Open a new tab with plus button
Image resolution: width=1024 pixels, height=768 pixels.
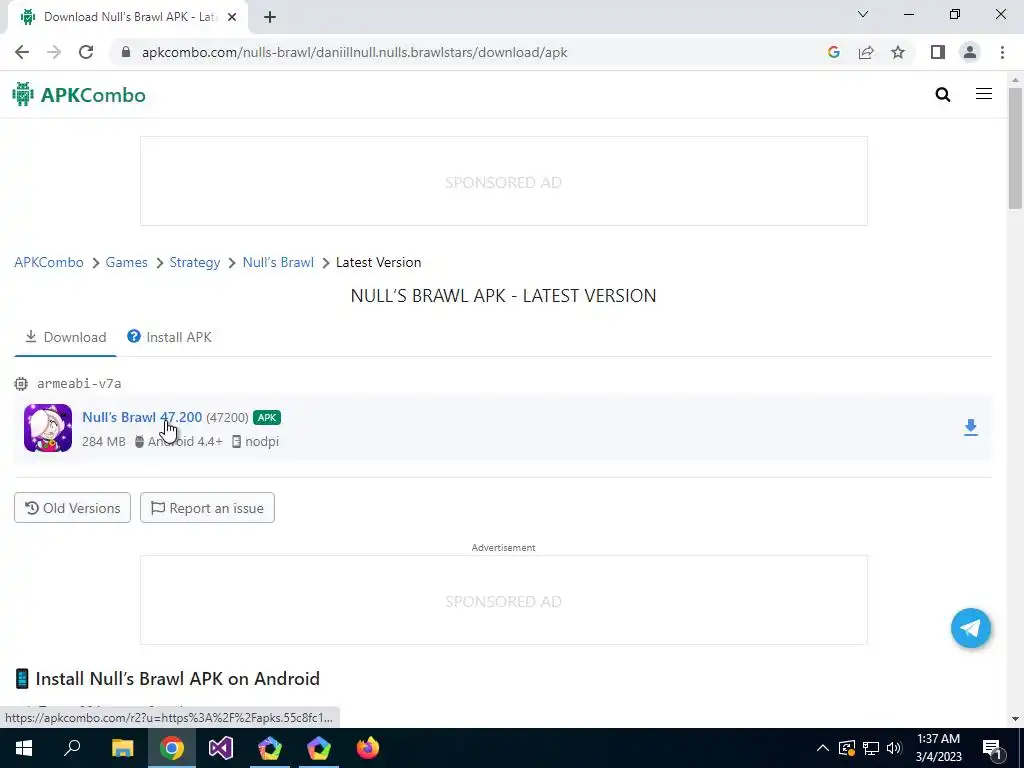coord(270,17)
